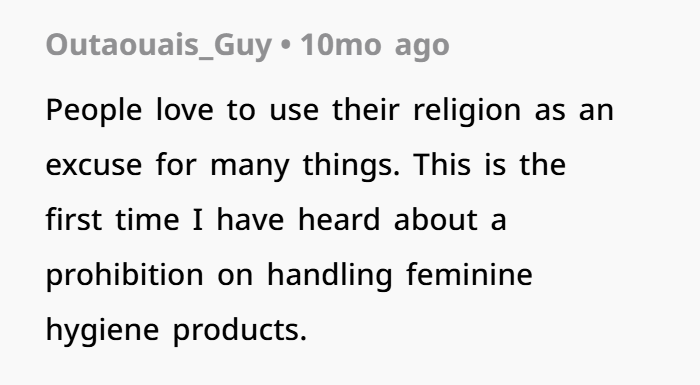Click the 10mo ago timestamp
The image size is (700, 385).
(375, 46)
